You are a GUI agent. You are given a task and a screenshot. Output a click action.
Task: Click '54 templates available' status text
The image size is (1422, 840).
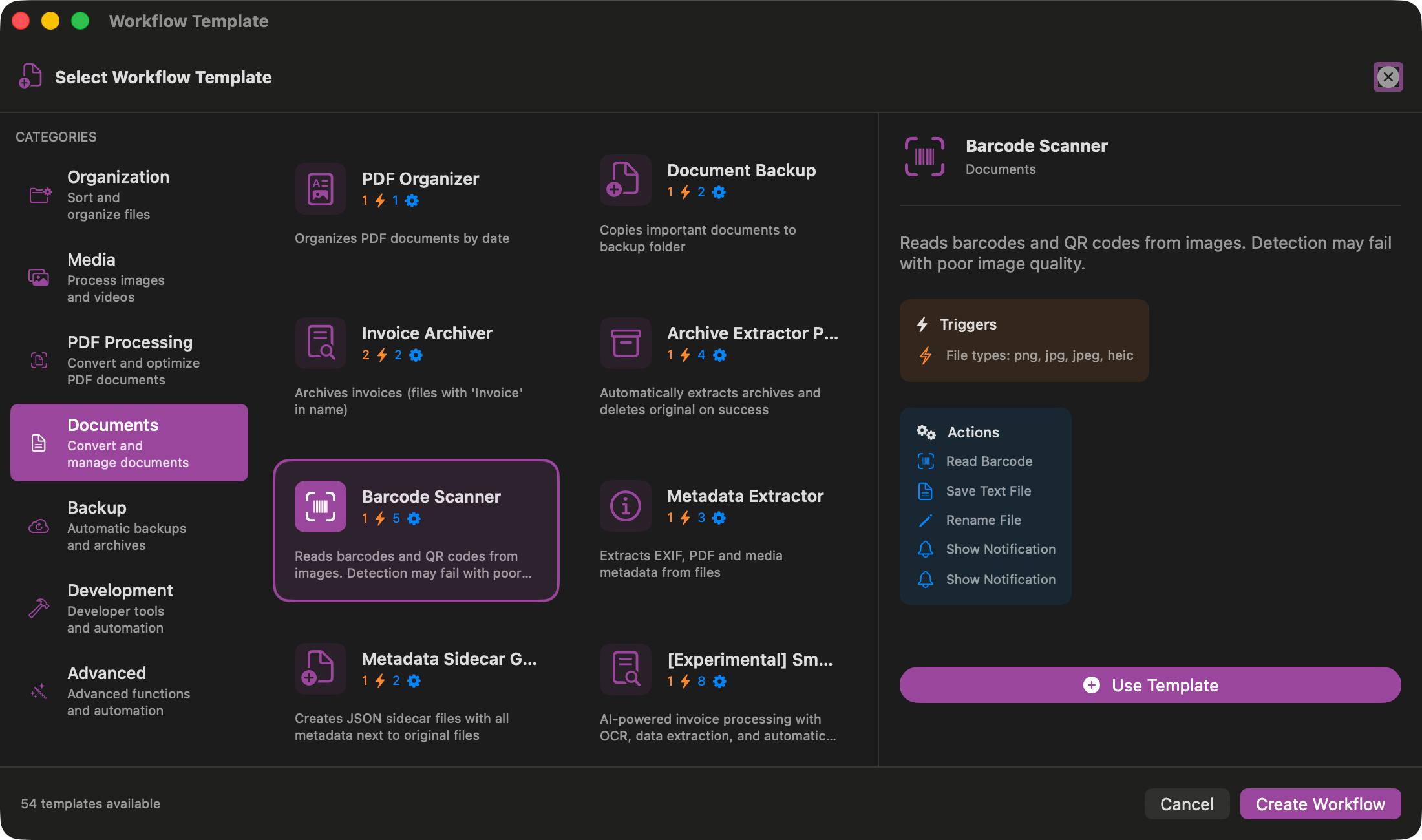coord(90,804)
